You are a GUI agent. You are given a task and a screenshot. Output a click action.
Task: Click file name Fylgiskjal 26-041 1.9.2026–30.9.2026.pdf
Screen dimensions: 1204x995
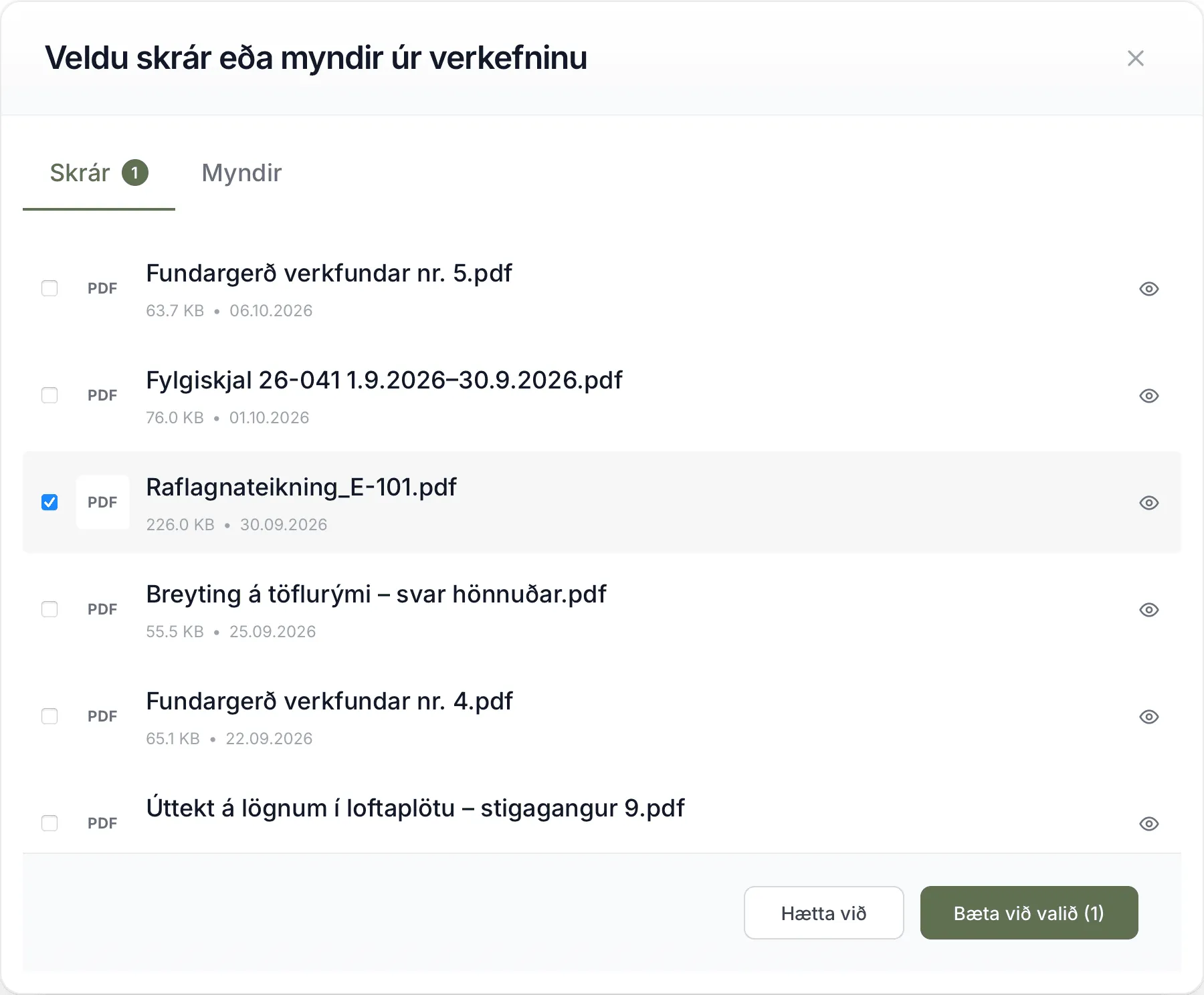pyautogui.click(x=384, y=380)
